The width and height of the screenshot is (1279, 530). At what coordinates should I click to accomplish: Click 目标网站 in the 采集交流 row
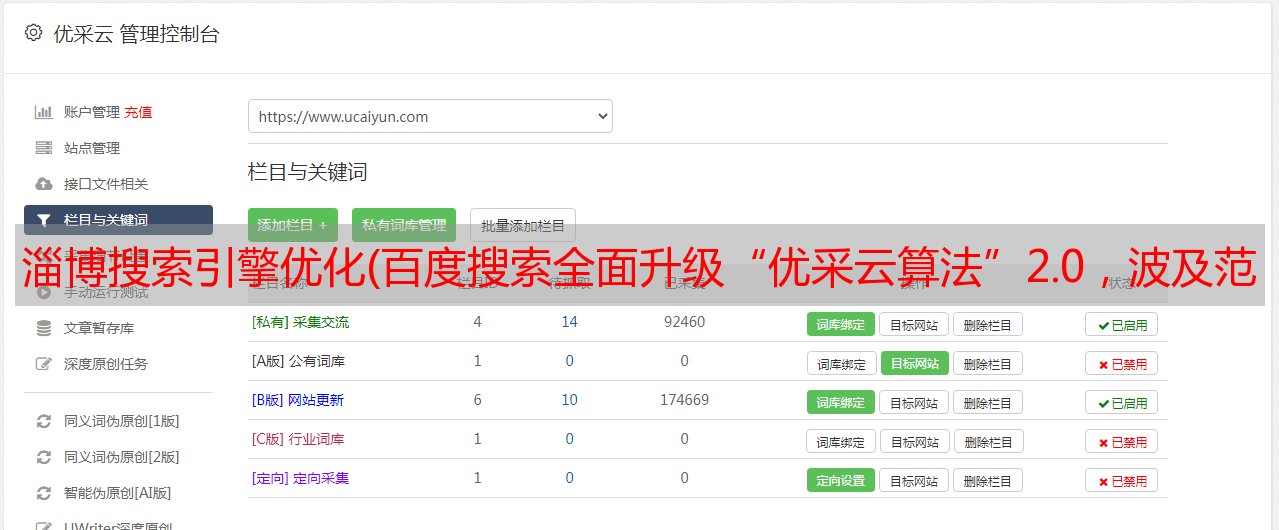tap(914, 324)
